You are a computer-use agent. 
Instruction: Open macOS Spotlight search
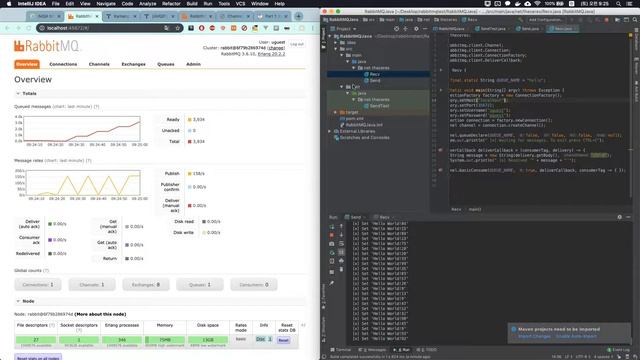[619, 4]
